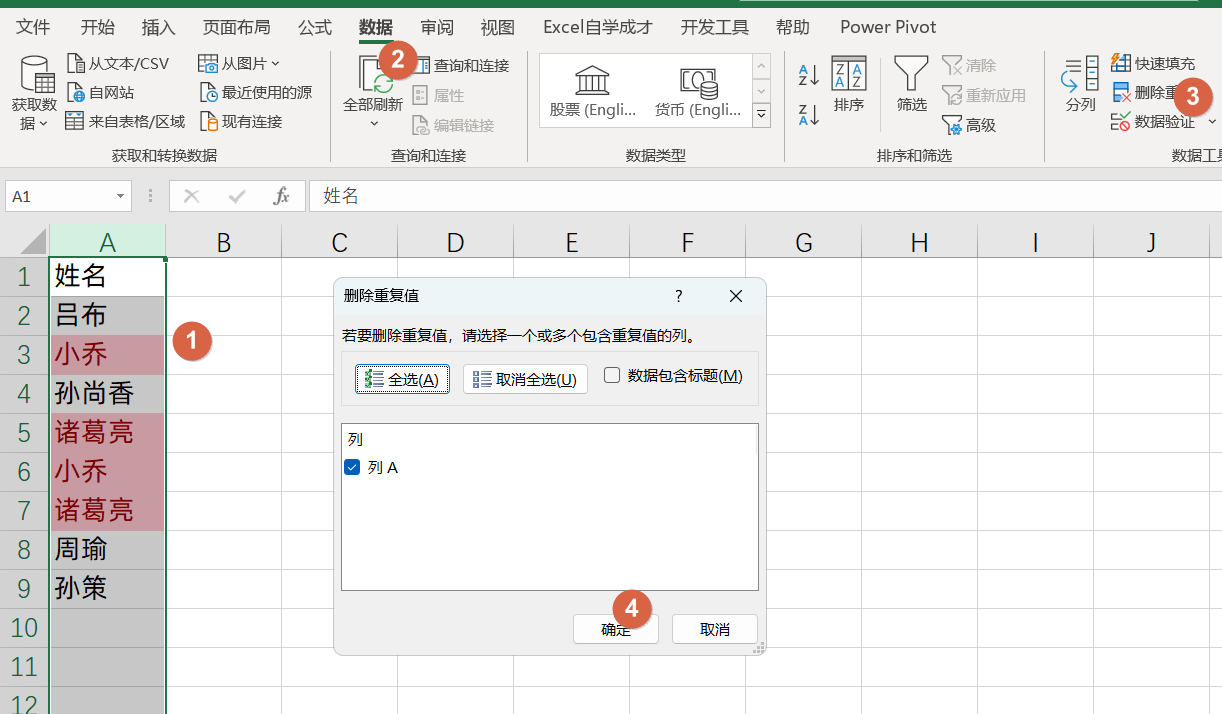Image resolution: width=1222 pixels, height=714 pixels.
Task: Tick 数据包含标题(M) checkbox
Action: point(612,376)
